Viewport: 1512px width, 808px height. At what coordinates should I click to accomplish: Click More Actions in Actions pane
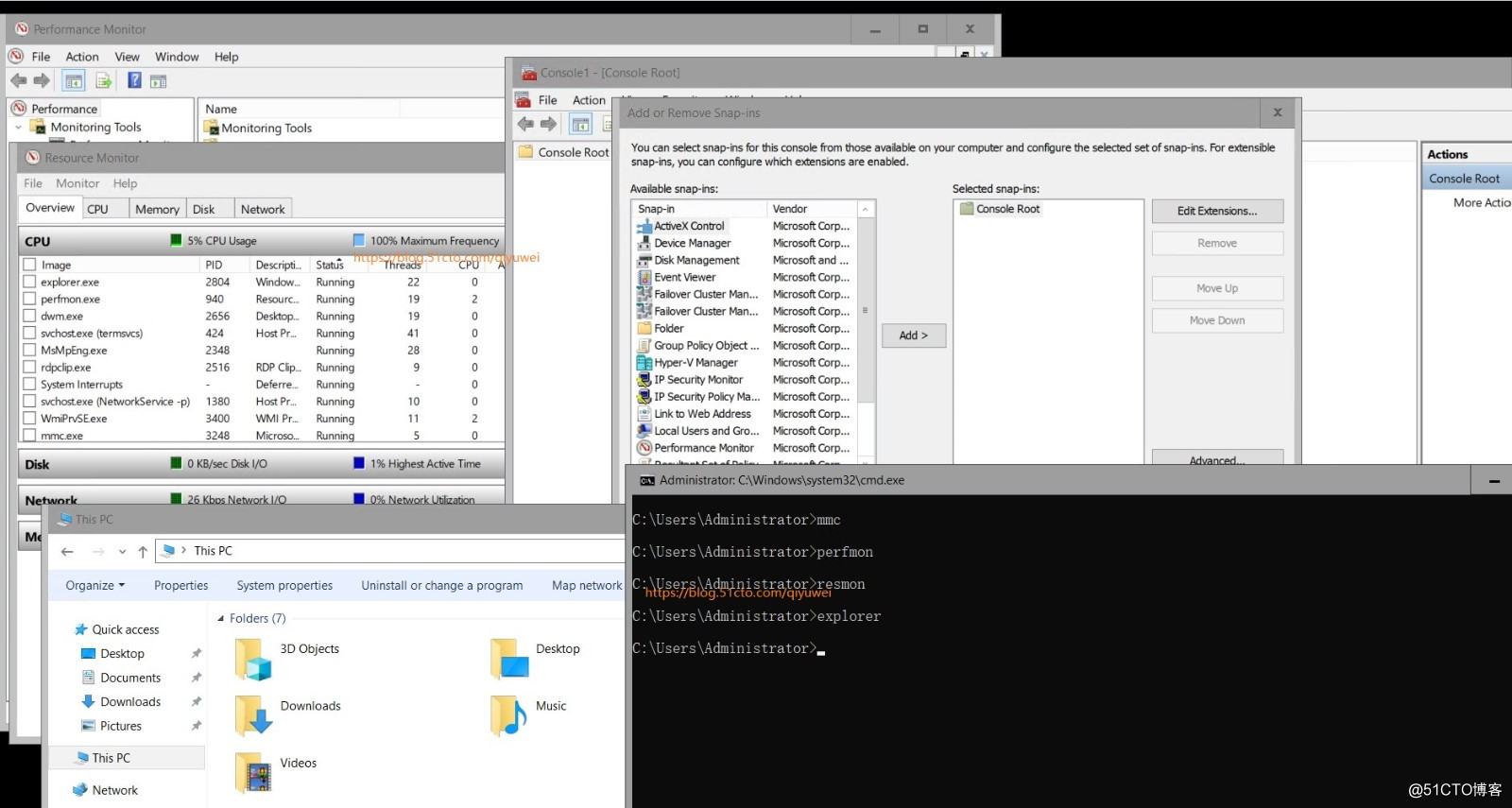click(1482, 202)
